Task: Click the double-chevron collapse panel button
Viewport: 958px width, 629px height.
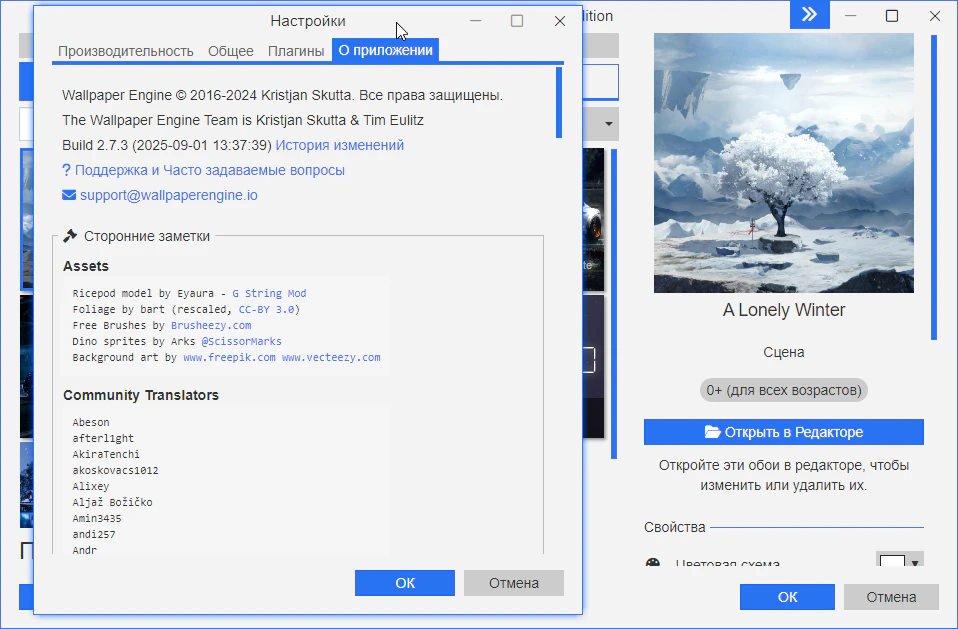Action: (809, 15)
